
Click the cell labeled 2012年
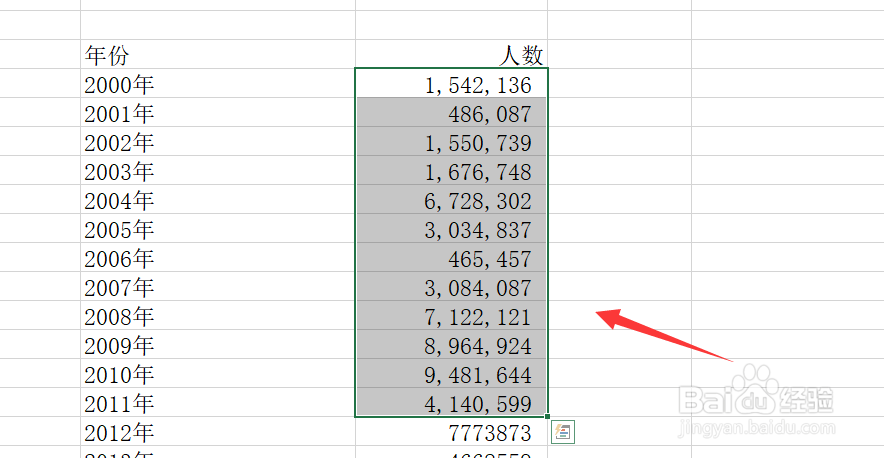(218, 432)
